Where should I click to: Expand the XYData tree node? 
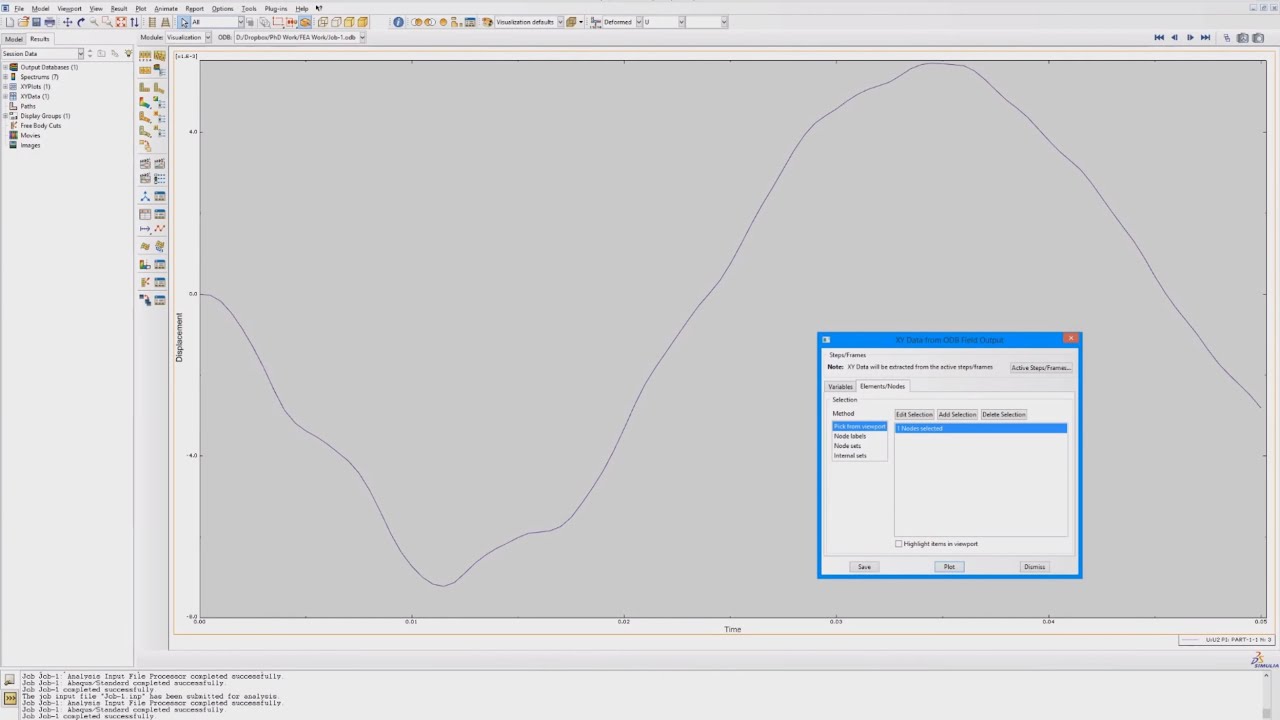point(5,97)
